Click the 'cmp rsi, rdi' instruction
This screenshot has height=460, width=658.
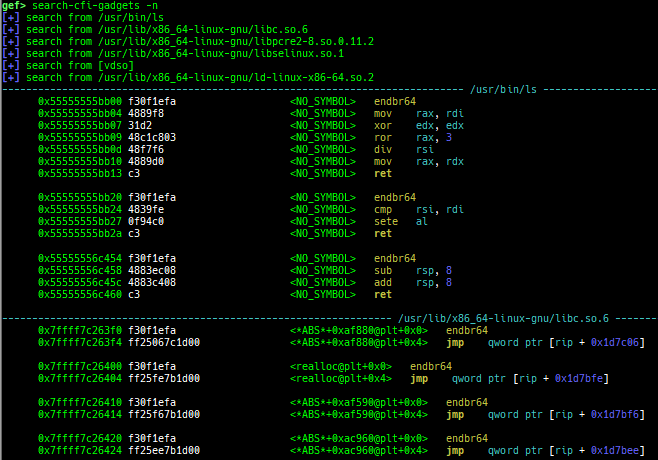[x=419, y=209]
